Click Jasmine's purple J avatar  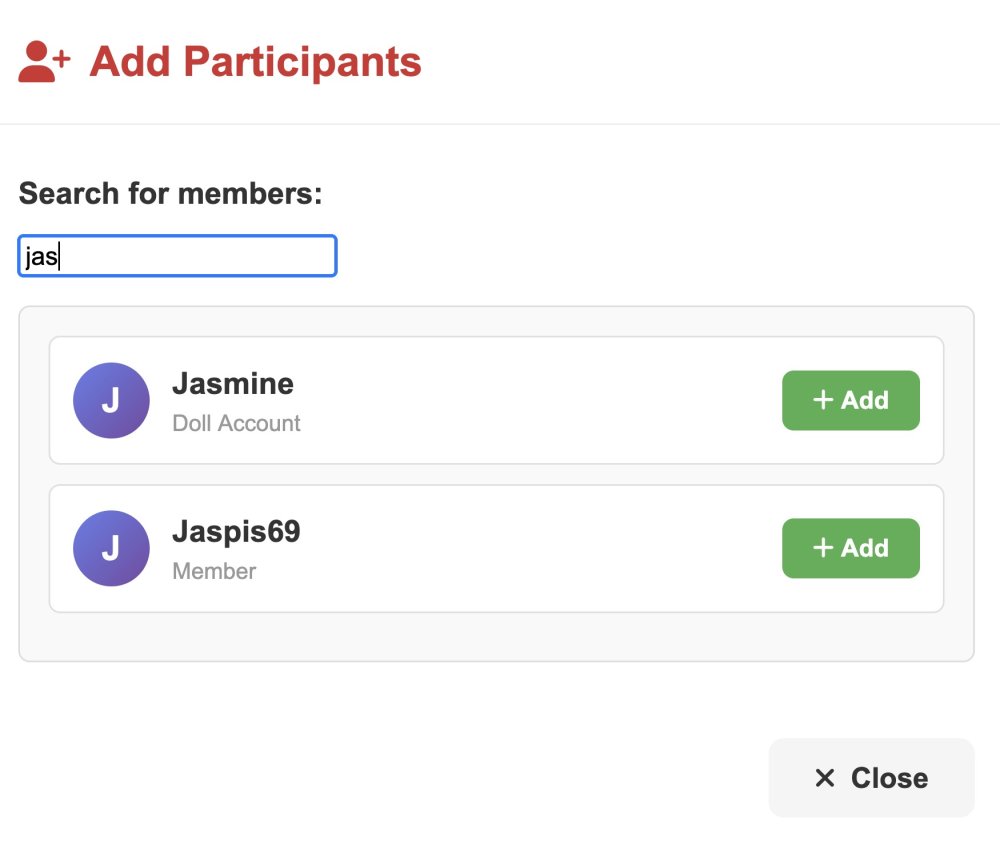112,400
